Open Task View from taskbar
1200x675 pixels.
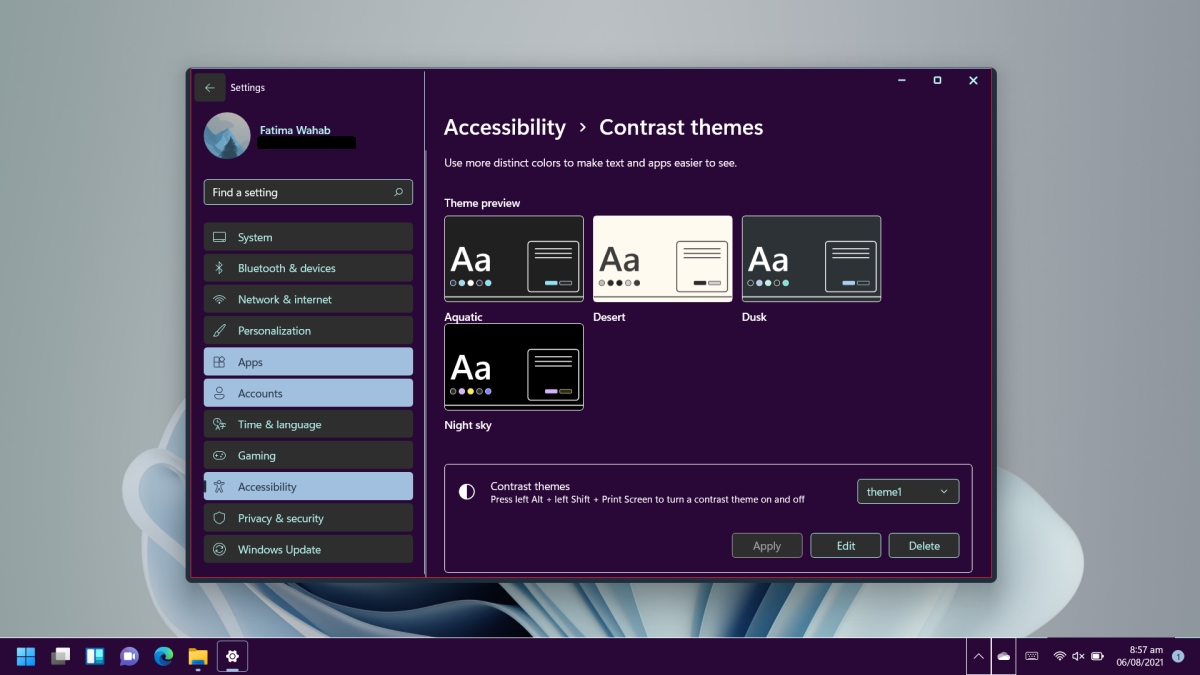click(61, 656)
